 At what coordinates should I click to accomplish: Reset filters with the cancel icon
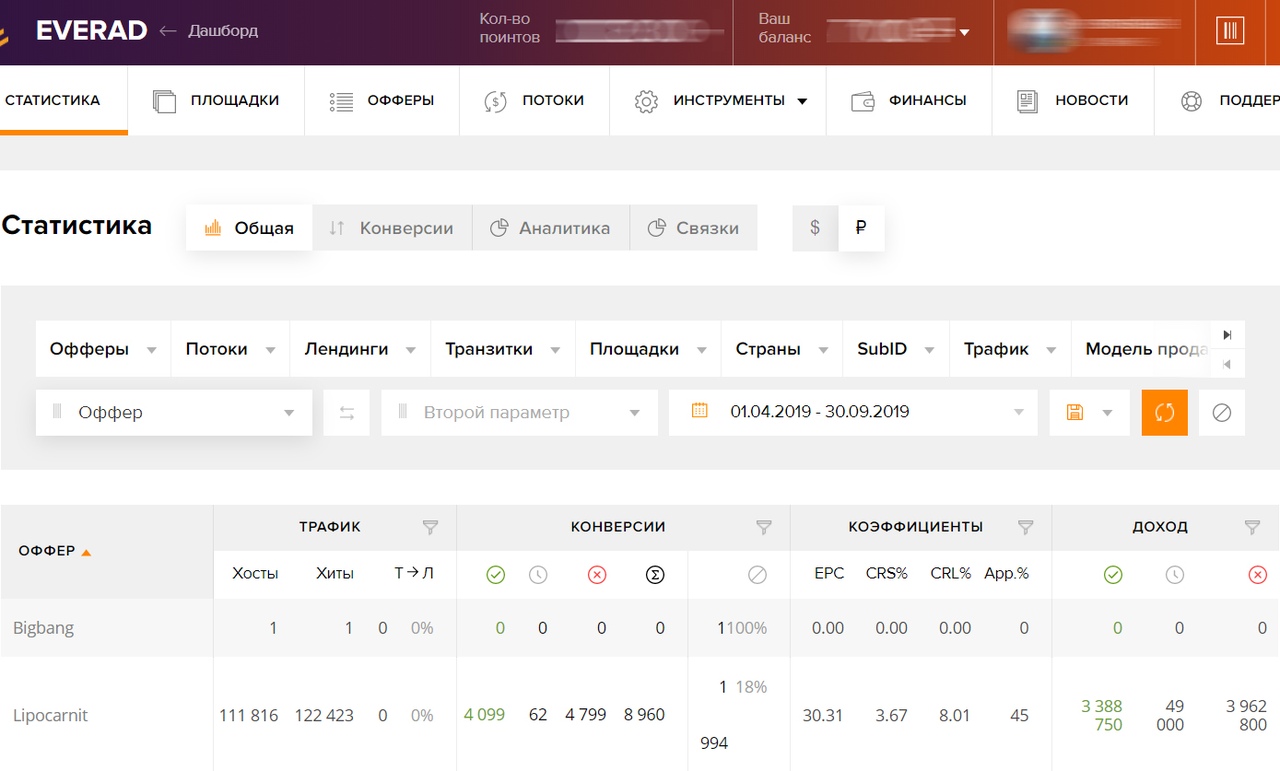click(1221, 412)
